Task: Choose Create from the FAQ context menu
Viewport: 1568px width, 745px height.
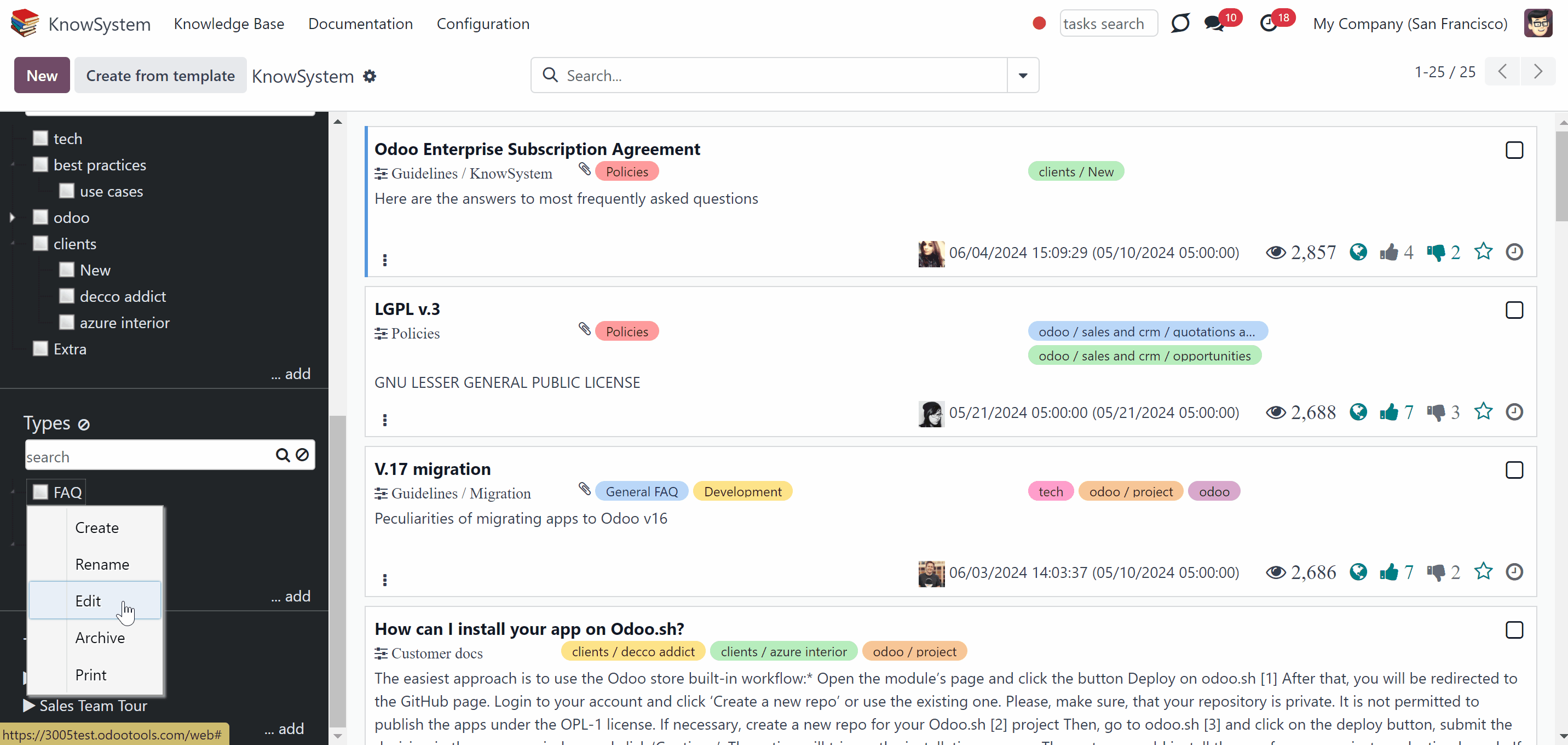Action: [x=96, y=528]
